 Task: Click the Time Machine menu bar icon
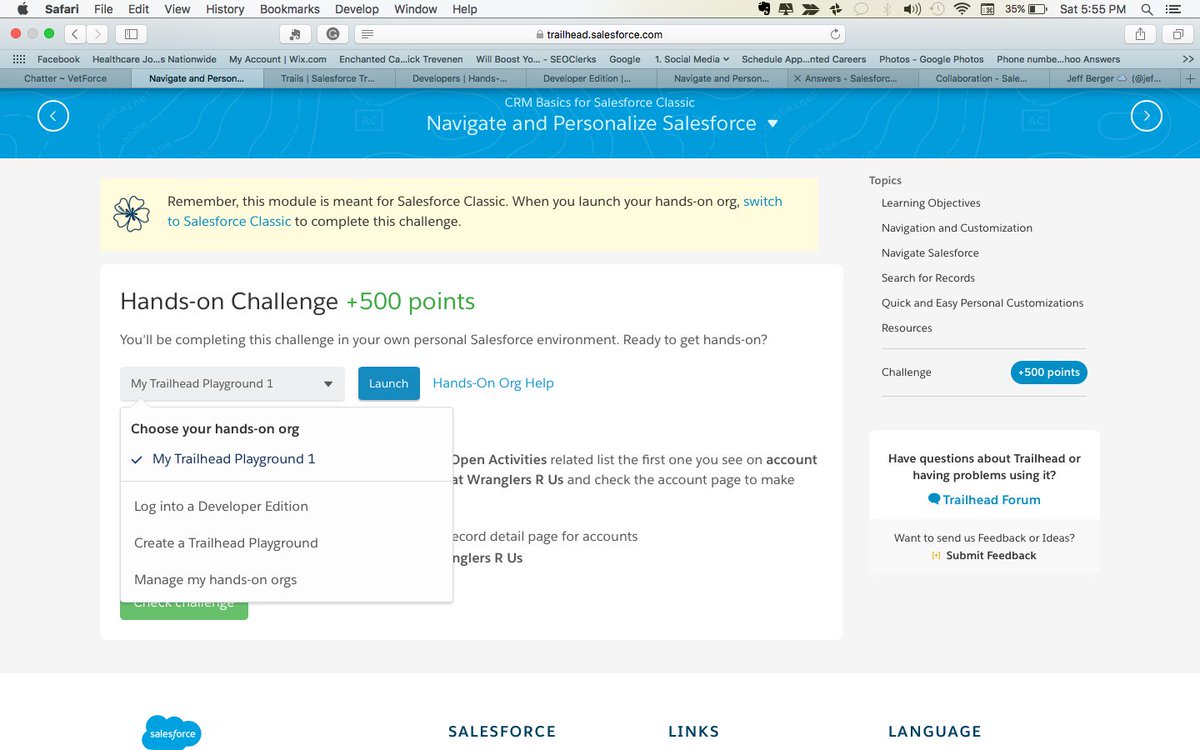tap(938, 9)
